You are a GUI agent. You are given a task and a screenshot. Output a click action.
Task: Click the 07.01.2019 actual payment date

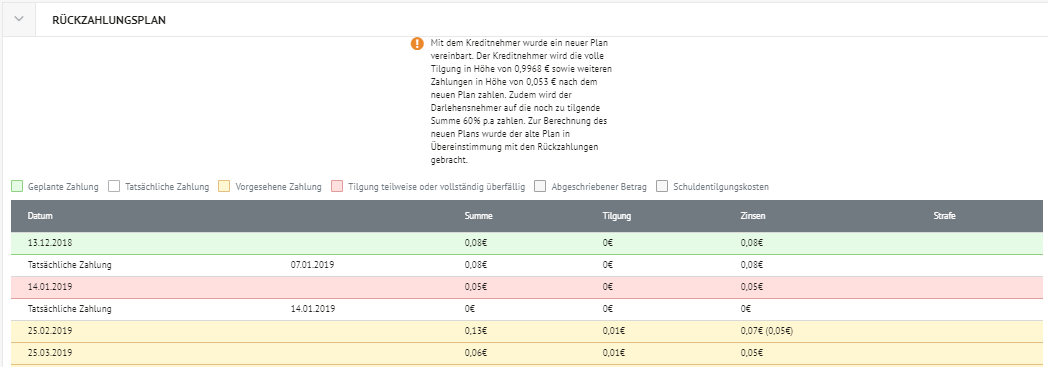312,265
